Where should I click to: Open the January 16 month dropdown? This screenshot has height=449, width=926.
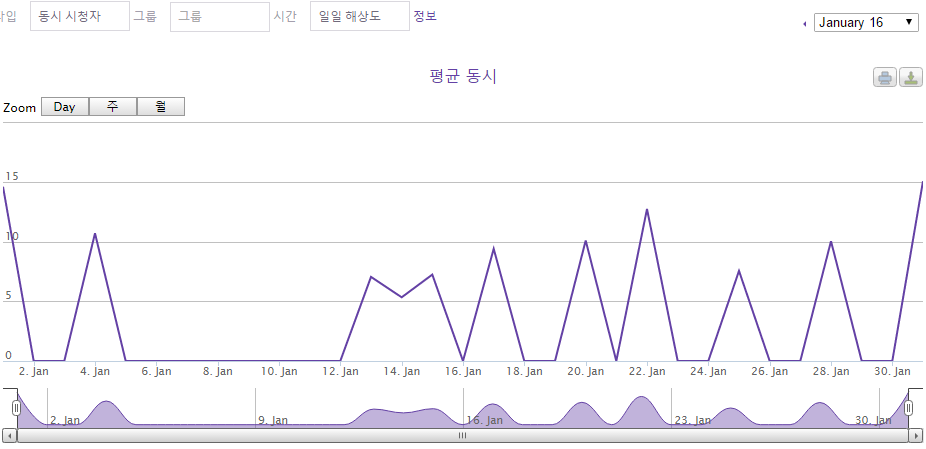(866, 22)
